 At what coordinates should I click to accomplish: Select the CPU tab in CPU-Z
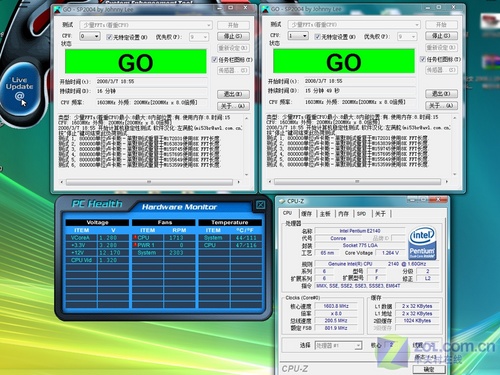point(287,213)
